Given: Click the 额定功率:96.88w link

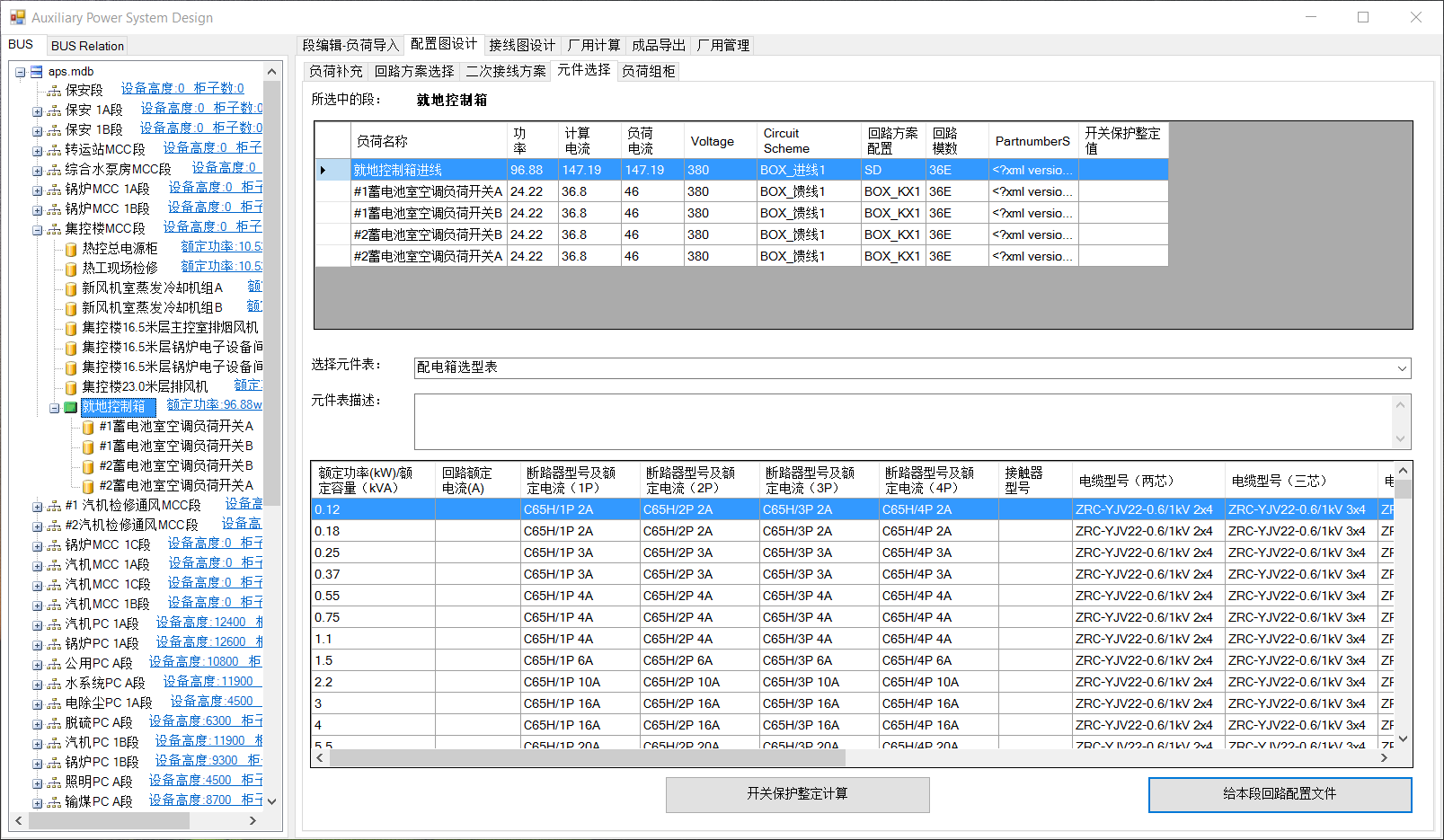Looking at the screenshot, I should point(214,405).
